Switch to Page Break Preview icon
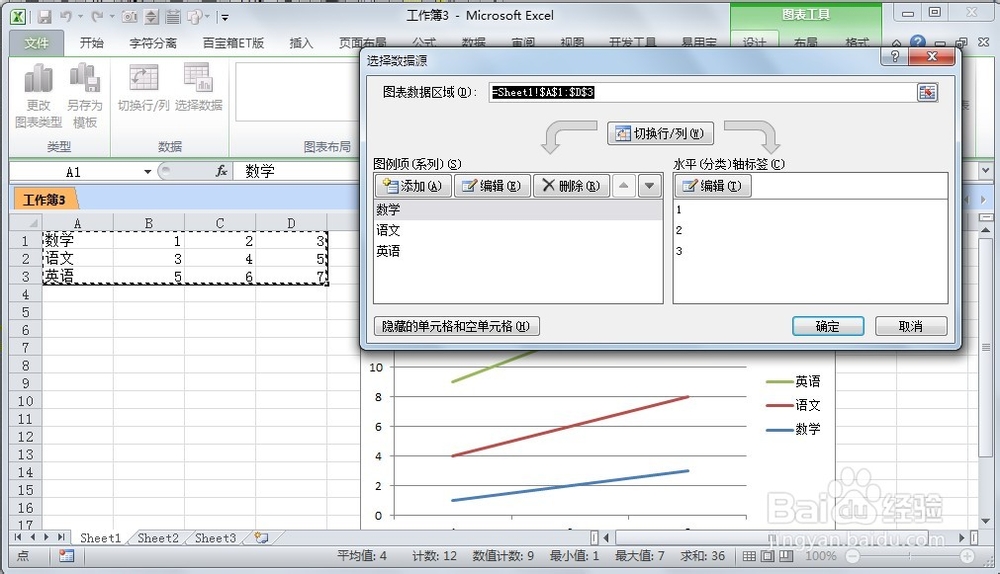 pos(786,556)
